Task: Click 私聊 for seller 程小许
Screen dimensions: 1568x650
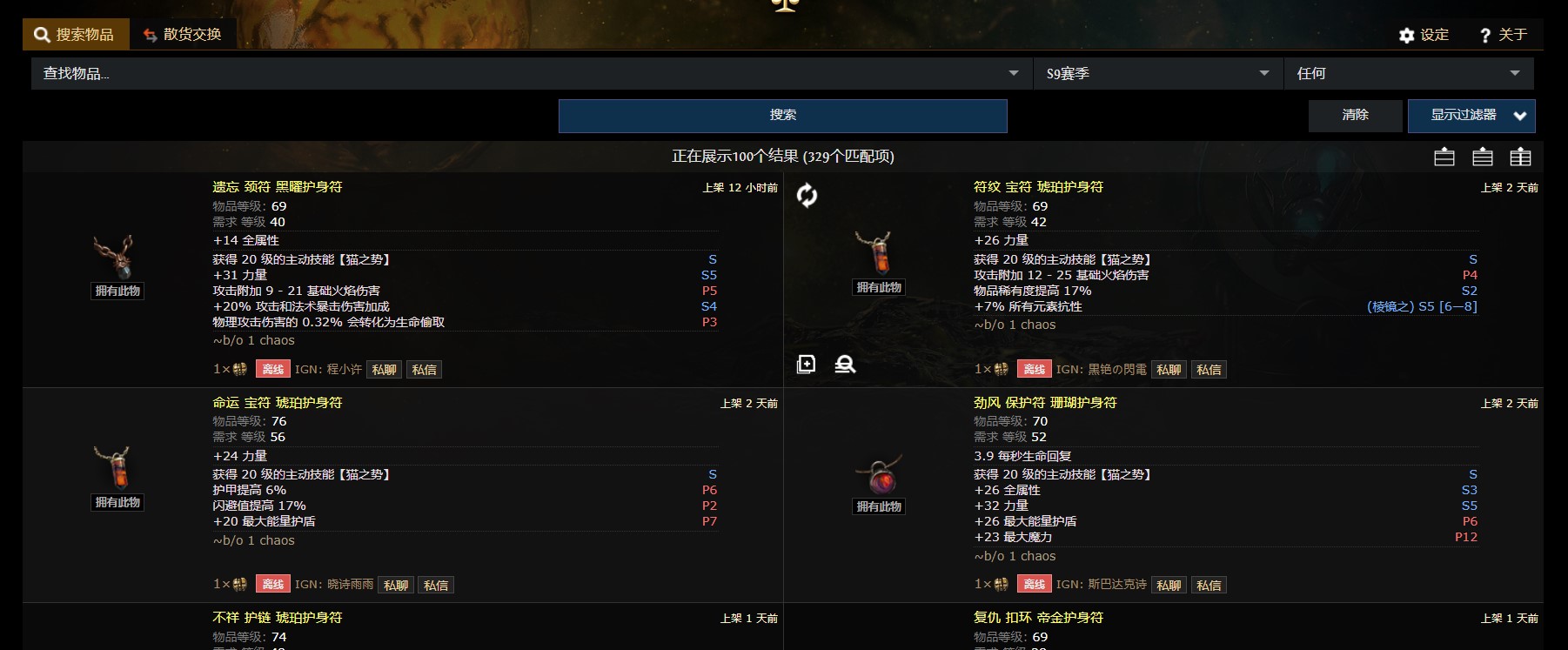Action: point(385,370)
